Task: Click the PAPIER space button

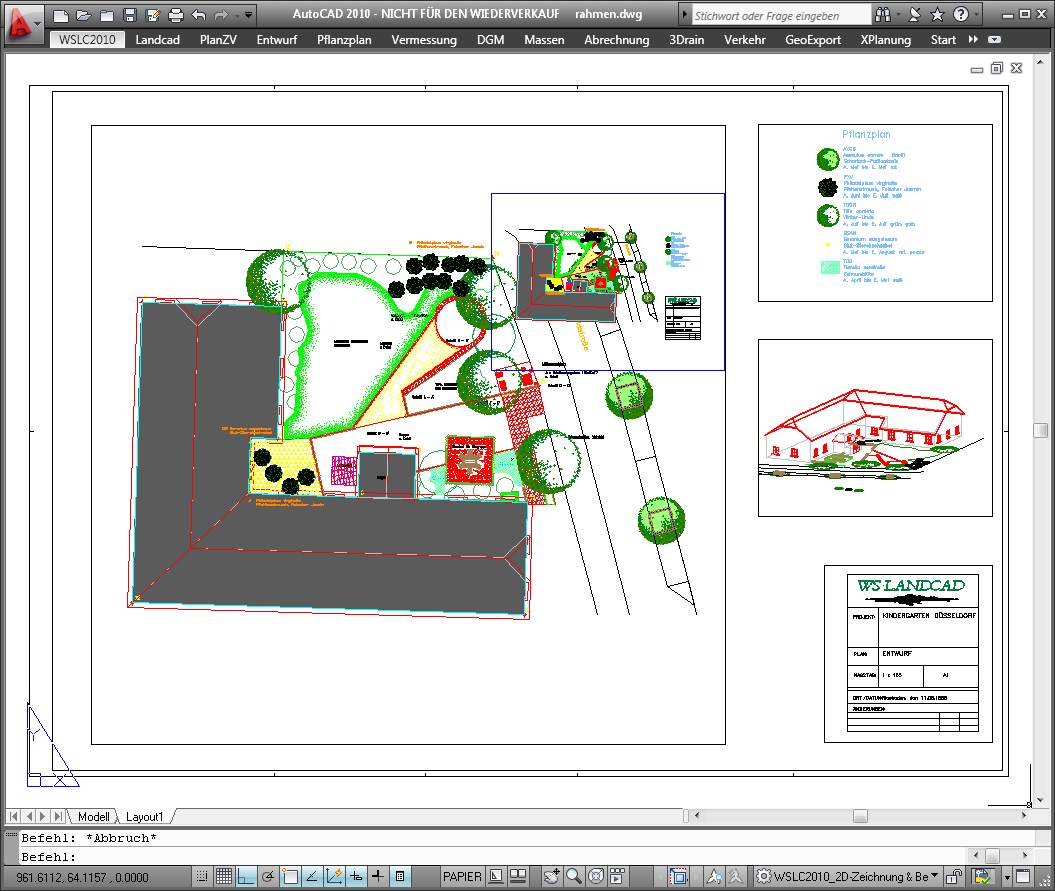Action: point(463,877)
